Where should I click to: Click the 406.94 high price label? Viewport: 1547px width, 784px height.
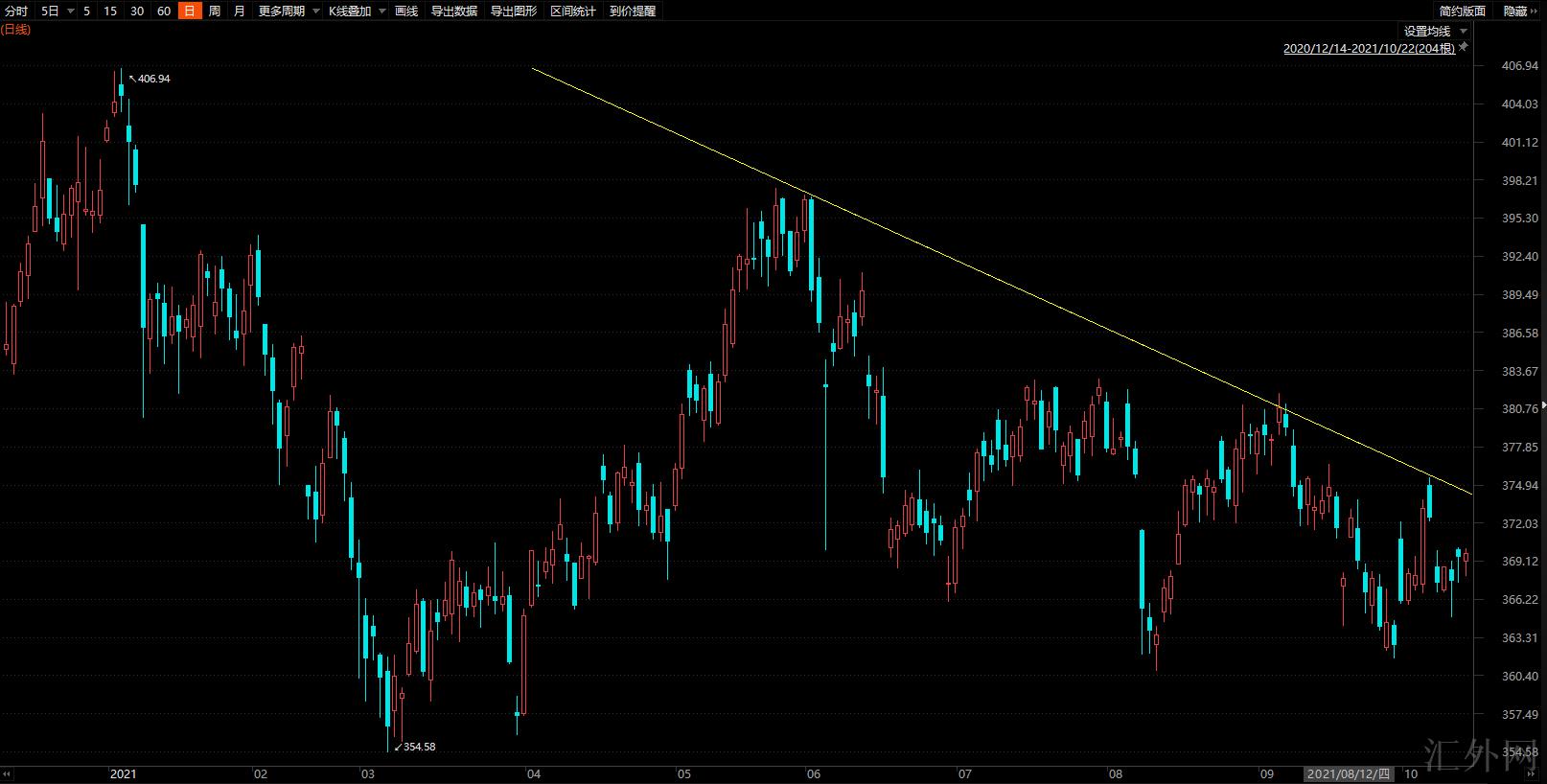click(x=153, y=79)
